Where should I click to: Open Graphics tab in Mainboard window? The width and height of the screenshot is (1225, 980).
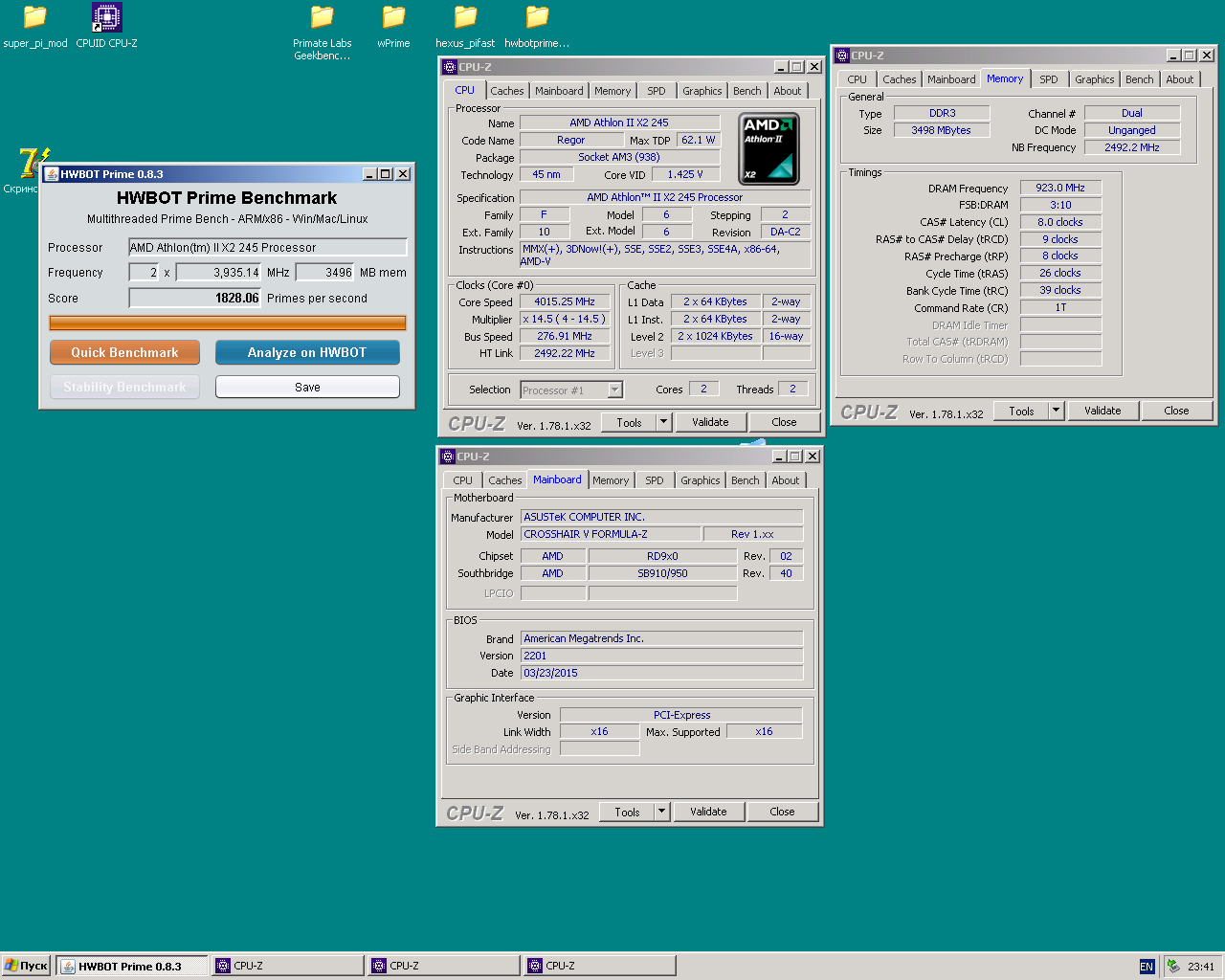(701, 480)
